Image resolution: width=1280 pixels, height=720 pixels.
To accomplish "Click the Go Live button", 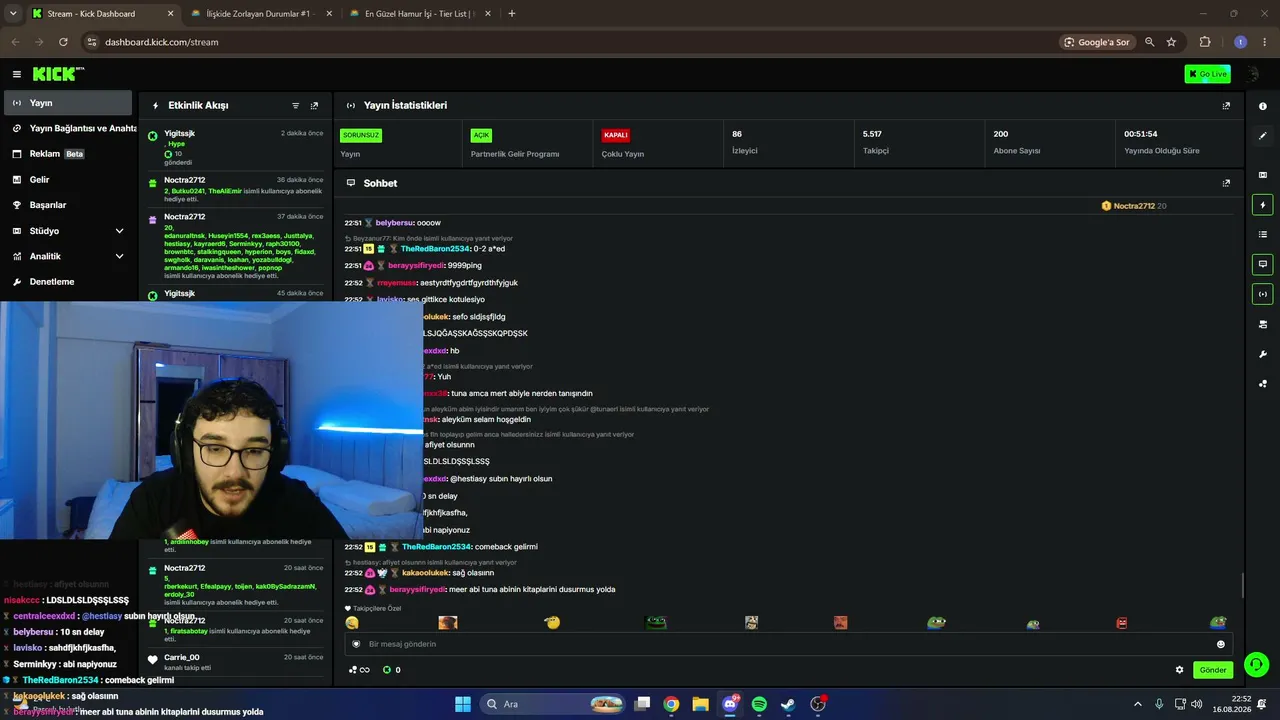I will pos(1207,74).
